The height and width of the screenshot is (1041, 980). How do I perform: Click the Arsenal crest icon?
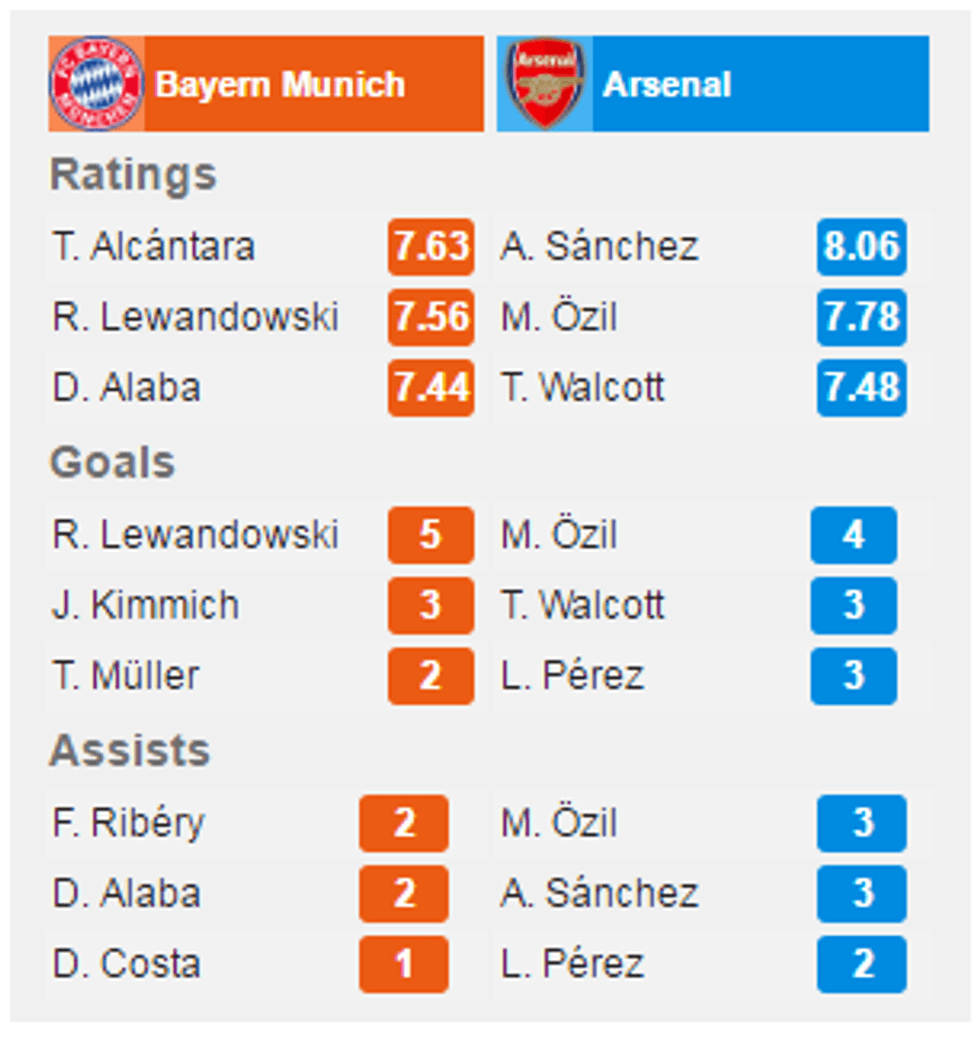click(x=543, y=84)
